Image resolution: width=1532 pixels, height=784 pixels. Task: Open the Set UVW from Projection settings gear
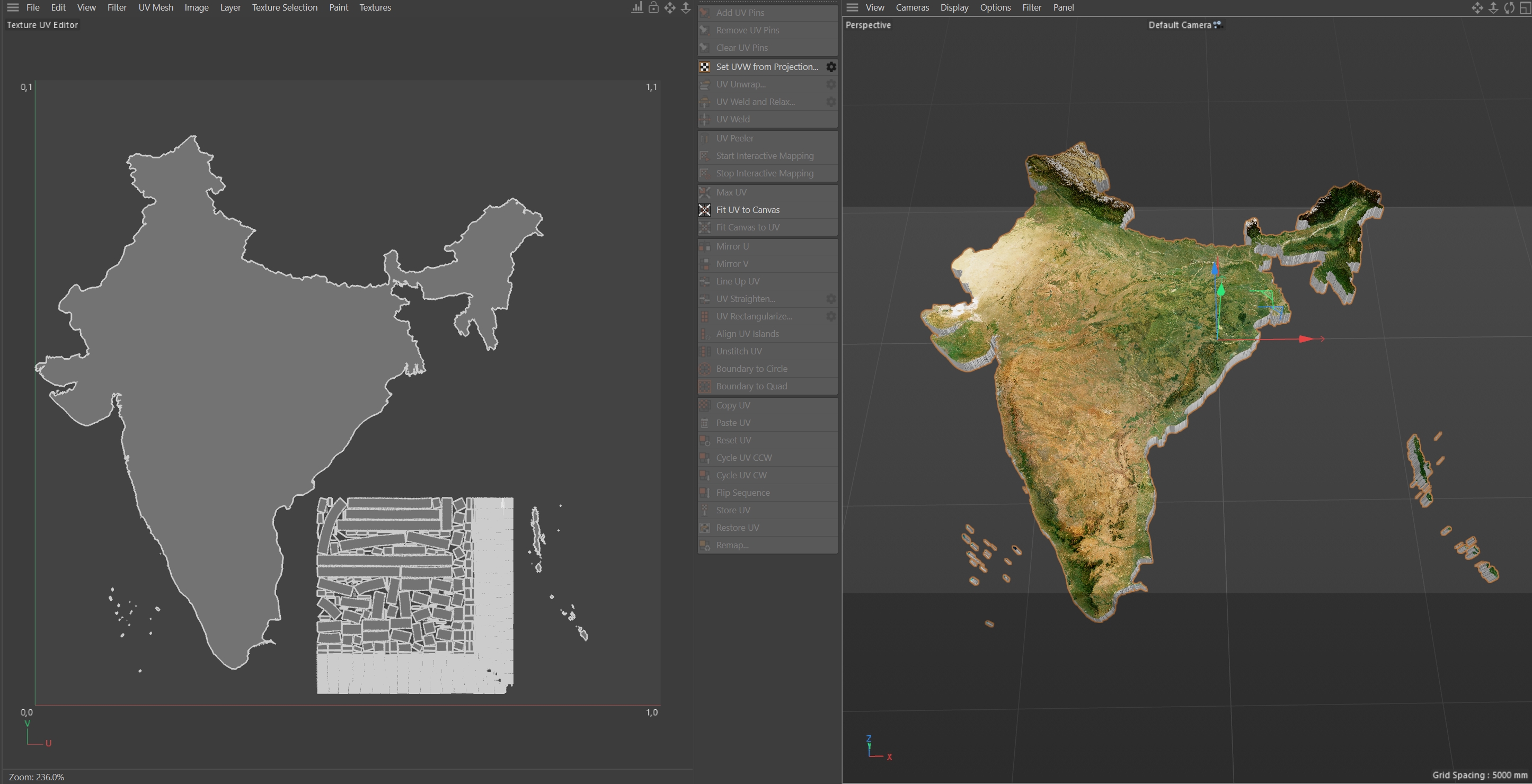[831, 67]
